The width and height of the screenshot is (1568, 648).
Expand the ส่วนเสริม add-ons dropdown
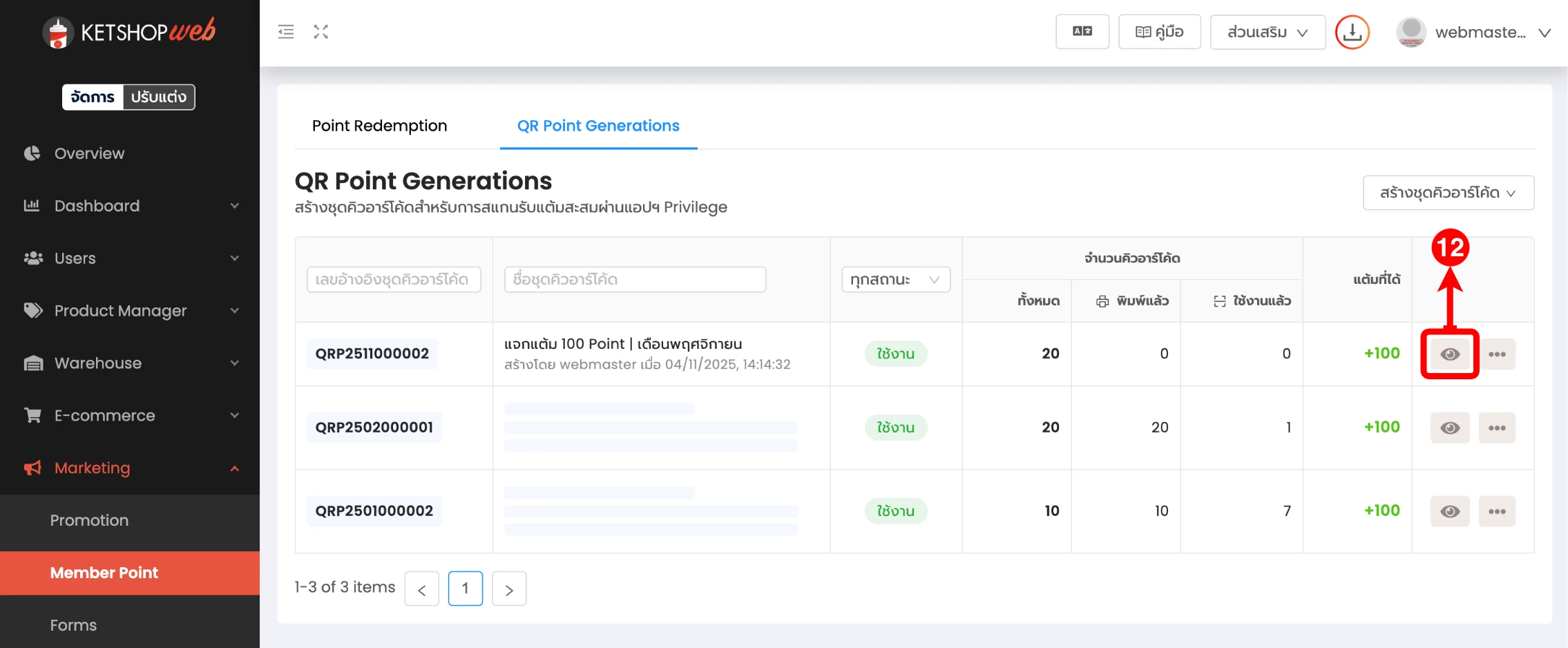tap(1267, 32)
